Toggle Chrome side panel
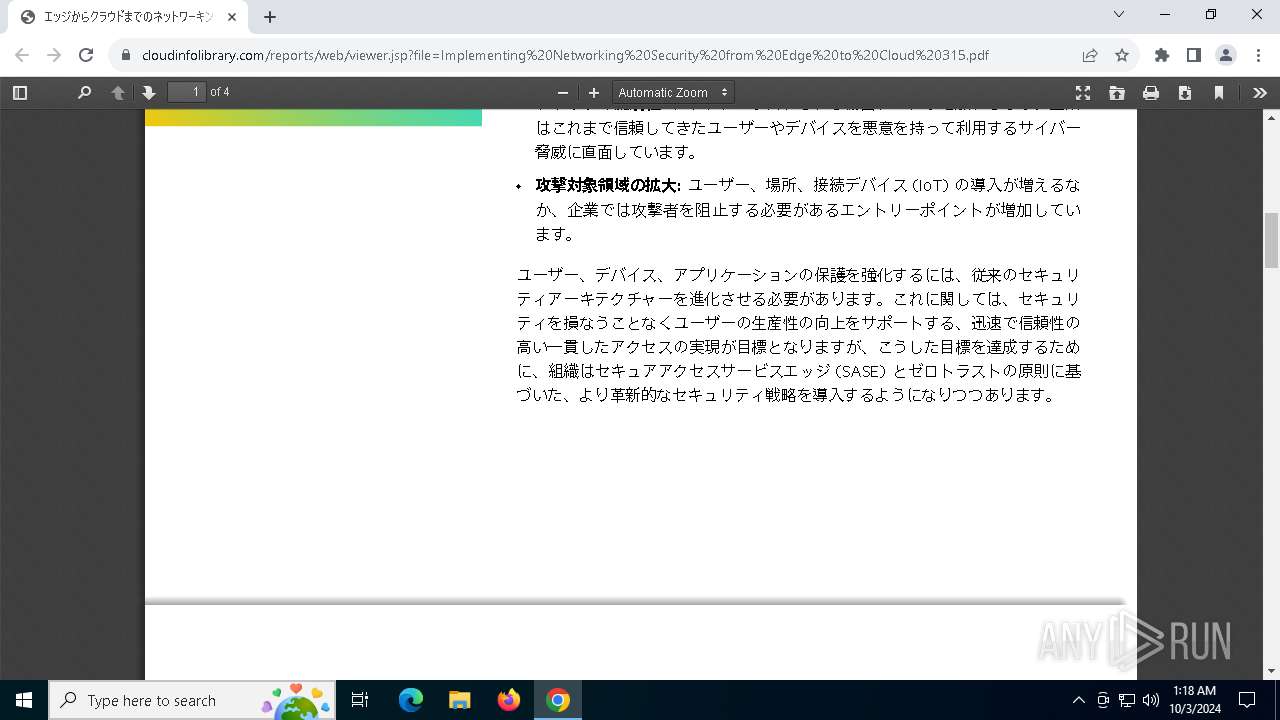1280x720 pixels. [x=1194, y=55]
